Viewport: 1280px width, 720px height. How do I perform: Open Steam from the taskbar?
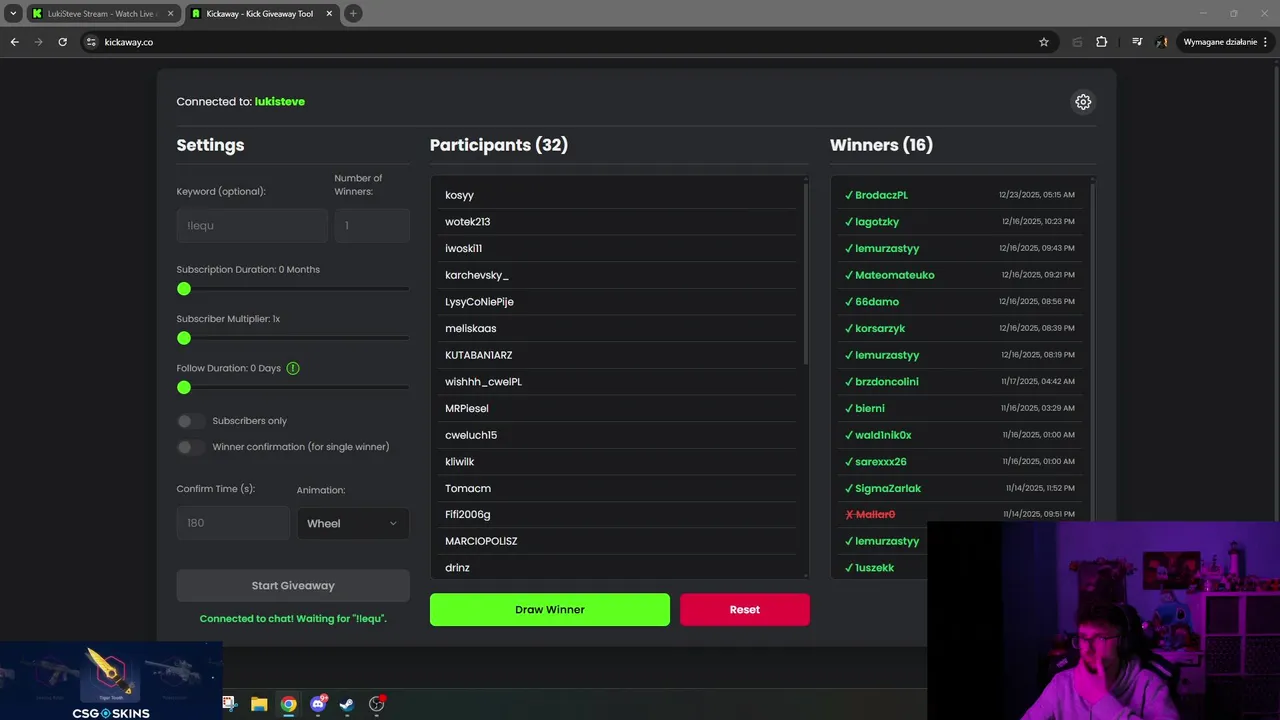347,704
